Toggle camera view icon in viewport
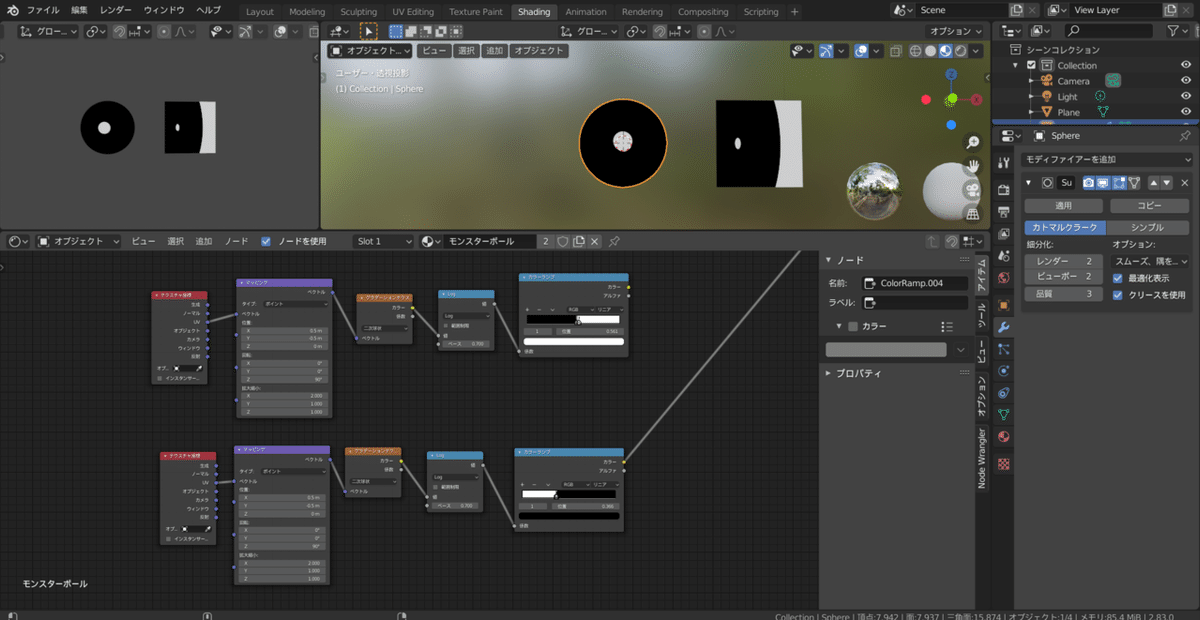 tap(972, 190)
